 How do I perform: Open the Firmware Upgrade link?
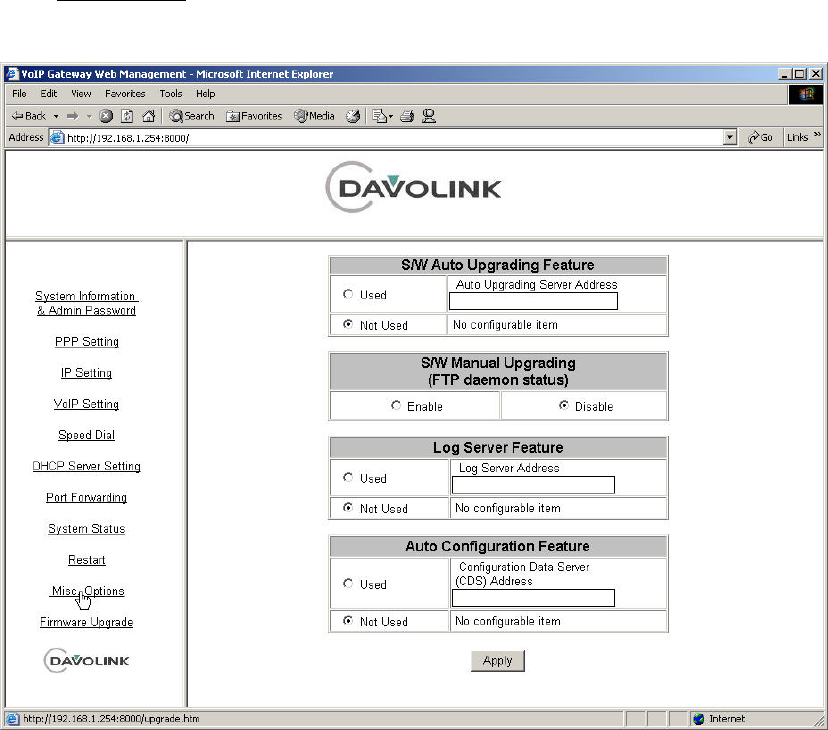(87, 622)
